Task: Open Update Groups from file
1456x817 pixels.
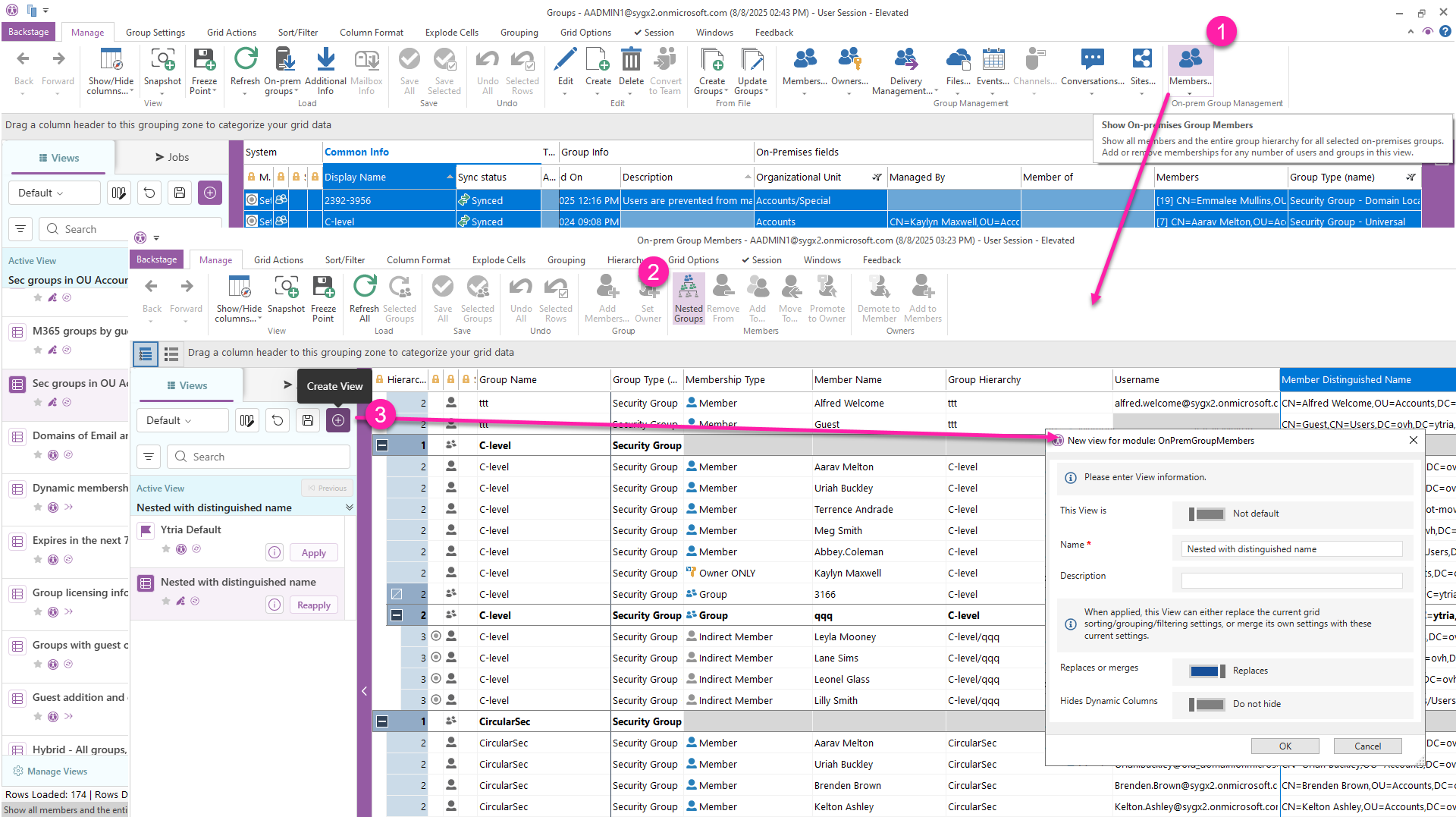Action: tap(752, 71)
